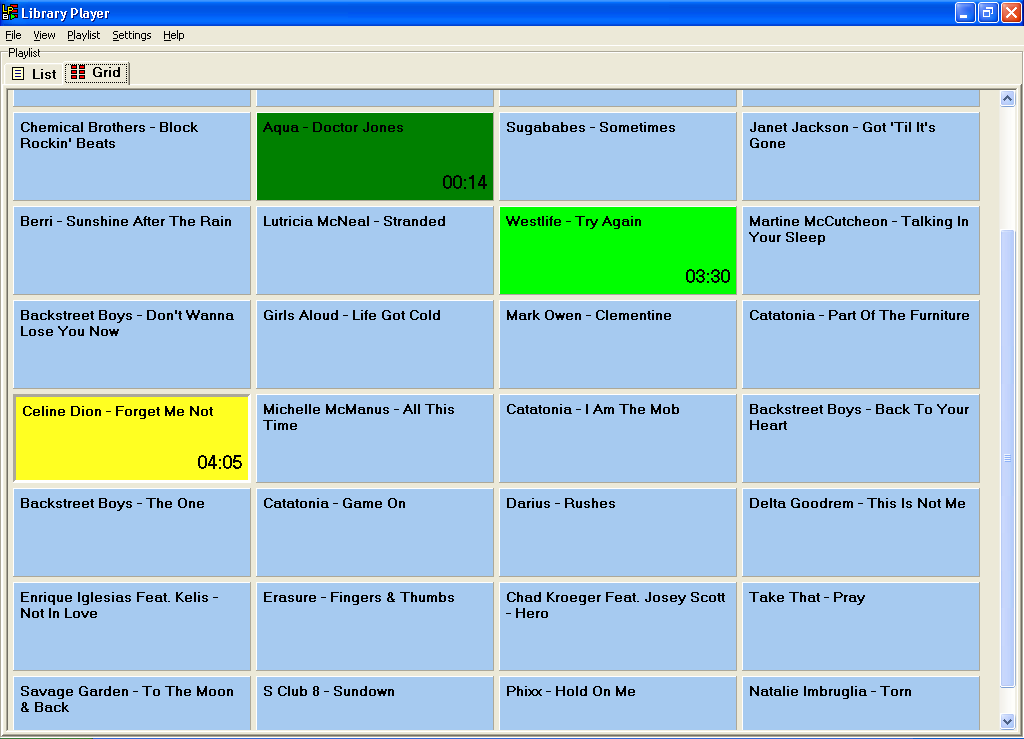The image size is (1024, 739).
Task: Select Backstreet Boys - Back To Your Heart
Action: (861, 439)
